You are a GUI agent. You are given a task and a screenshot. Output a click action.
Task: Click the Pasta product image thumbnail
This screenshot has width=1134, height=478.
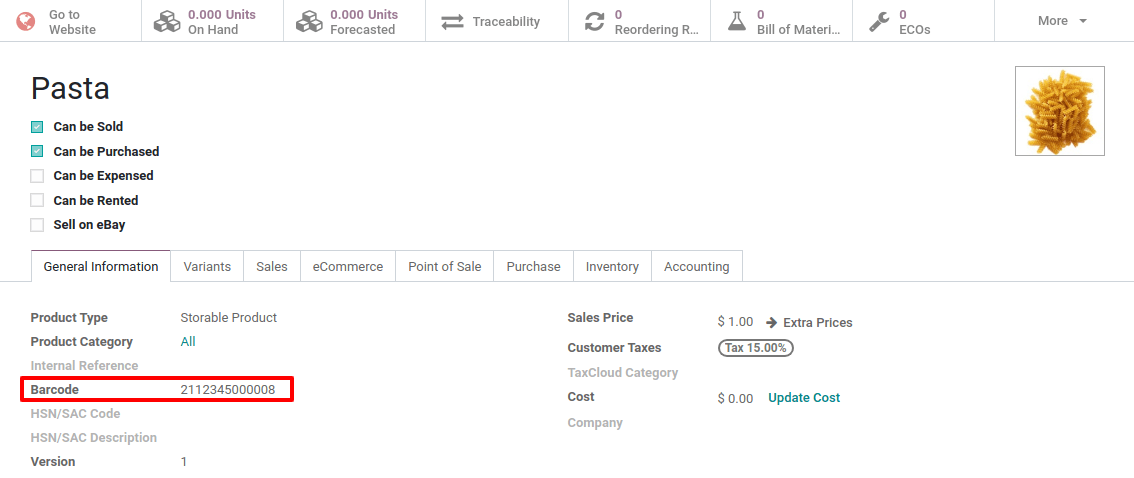point(1059,111)
